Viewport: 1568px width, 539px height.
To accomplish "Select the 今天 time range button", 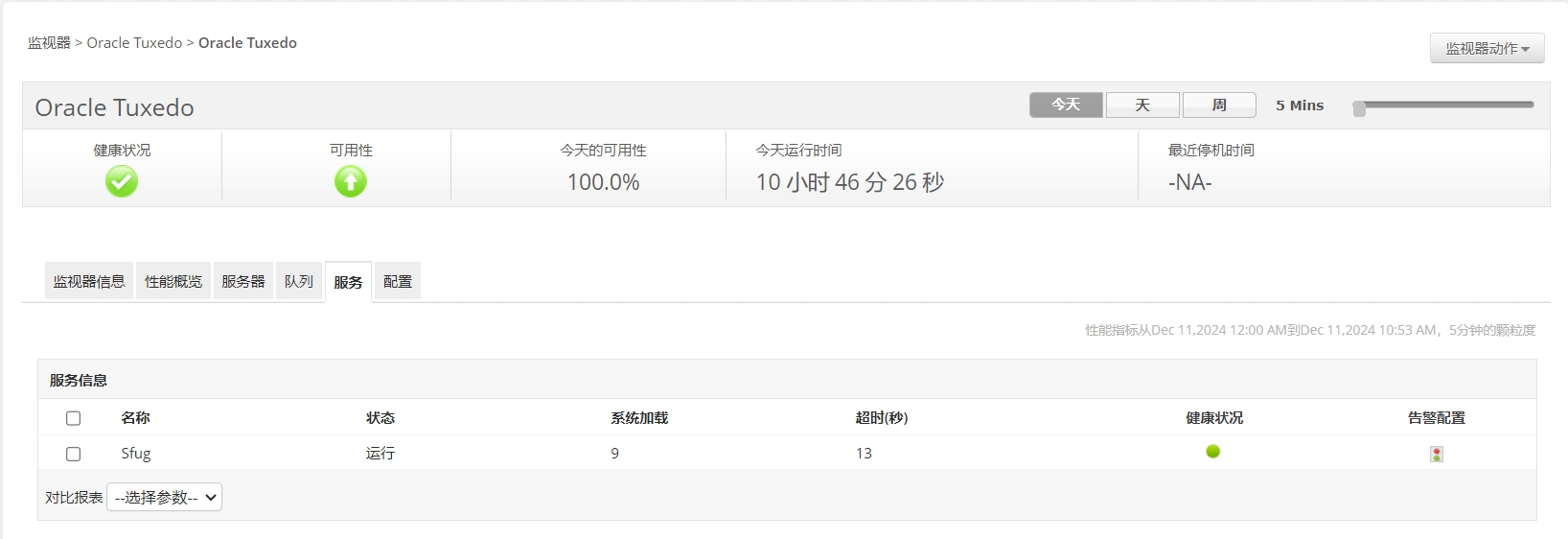I will pos(1066,105).
